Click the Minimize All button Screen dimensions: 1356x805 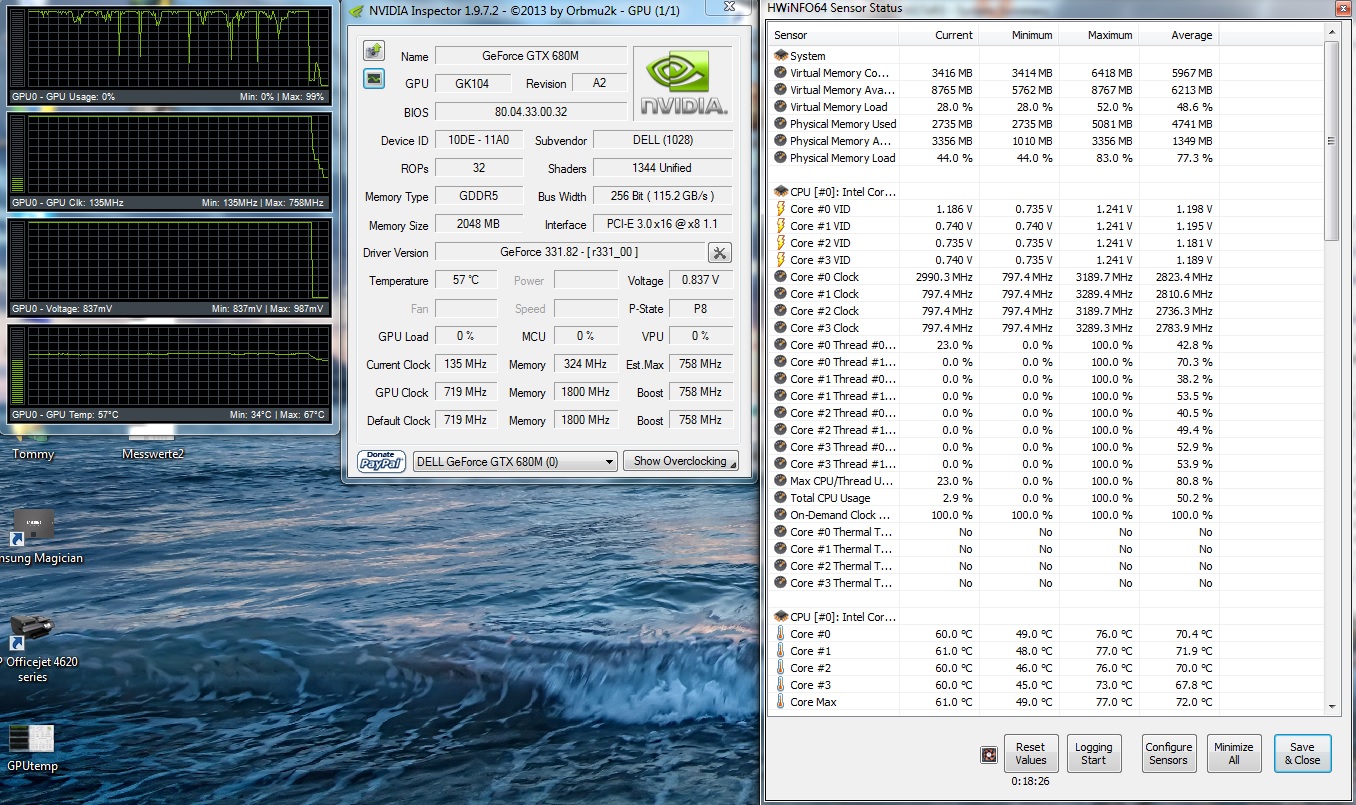1234,753
